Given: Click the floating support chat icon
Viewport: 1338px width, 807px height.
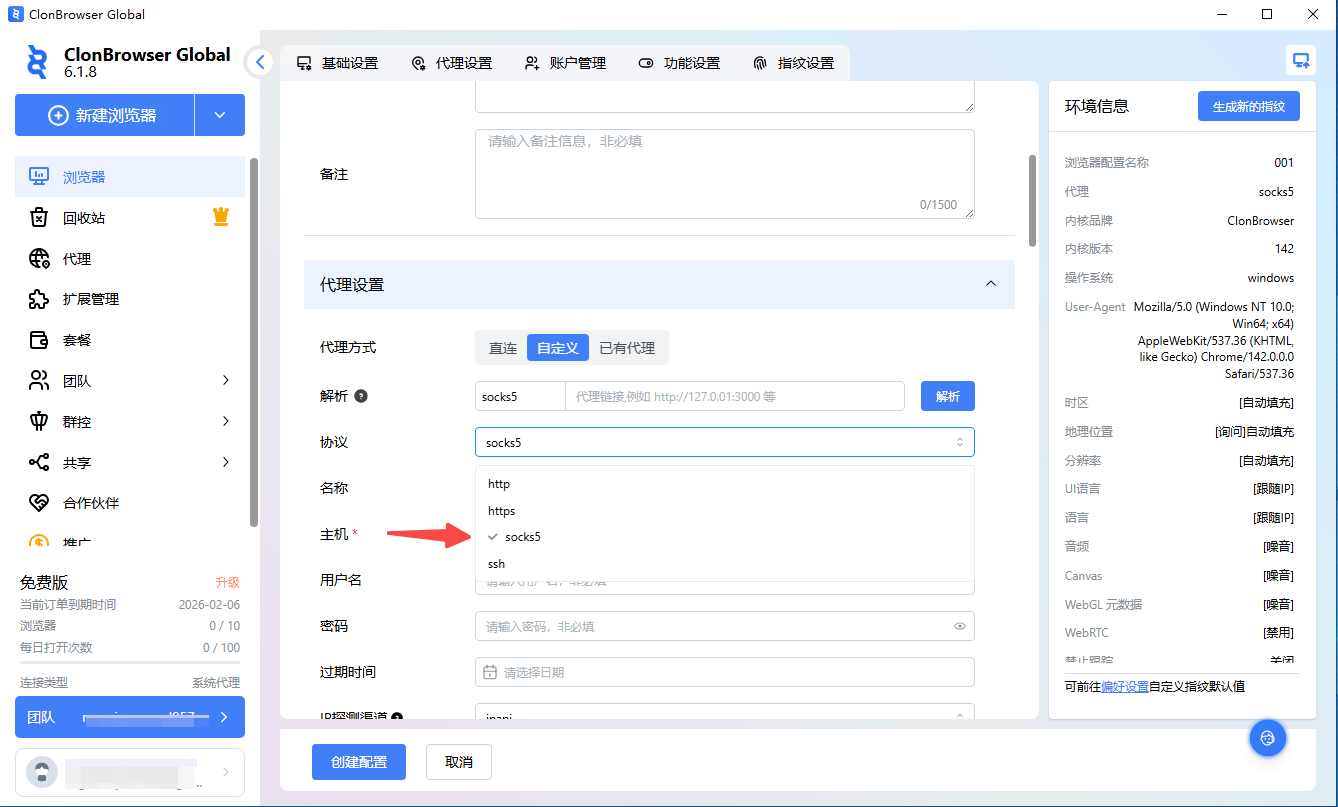Looking at the screenshot, I should pos(1267,738).
